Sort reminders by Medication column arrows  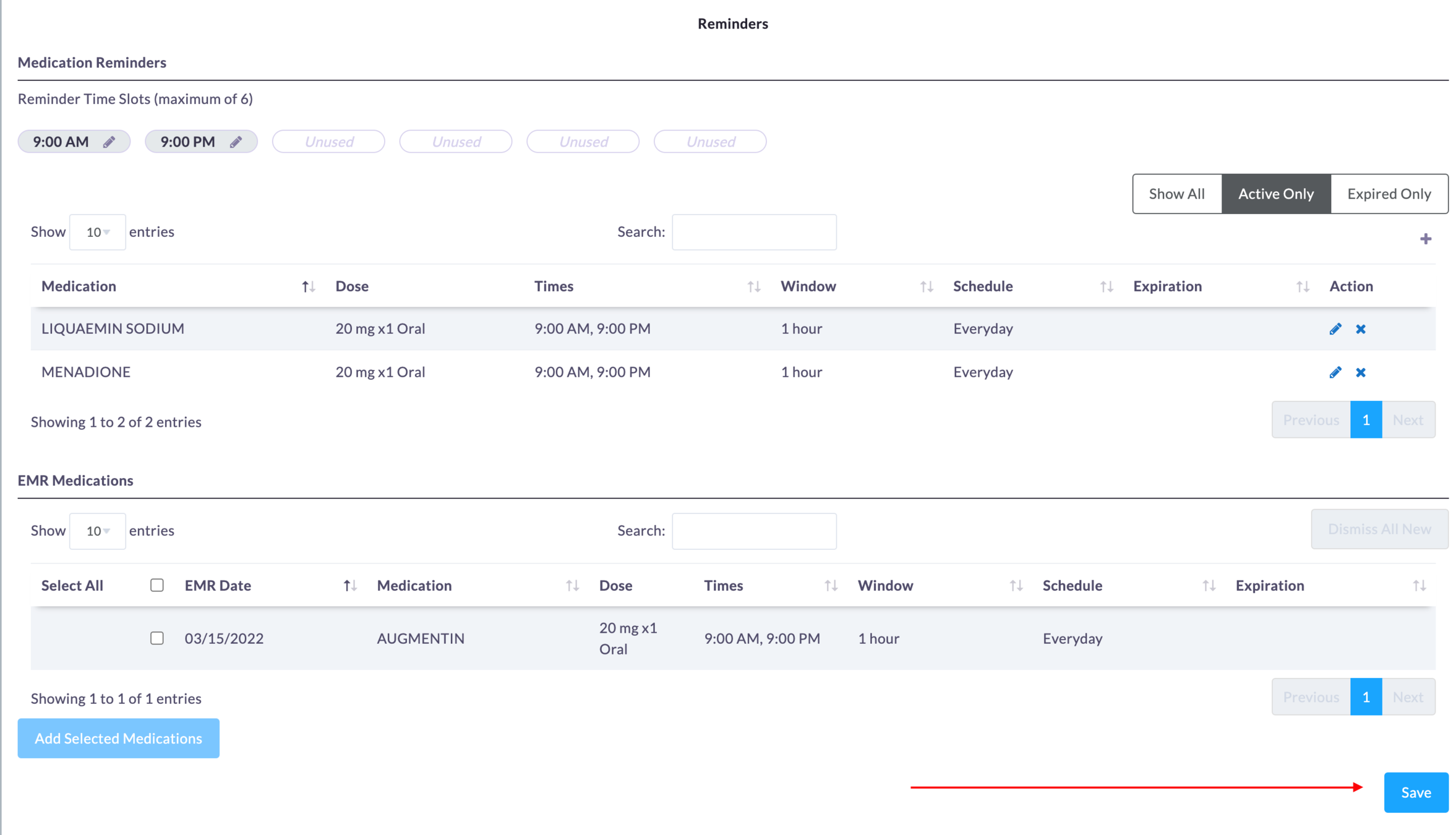coord(308,286)
